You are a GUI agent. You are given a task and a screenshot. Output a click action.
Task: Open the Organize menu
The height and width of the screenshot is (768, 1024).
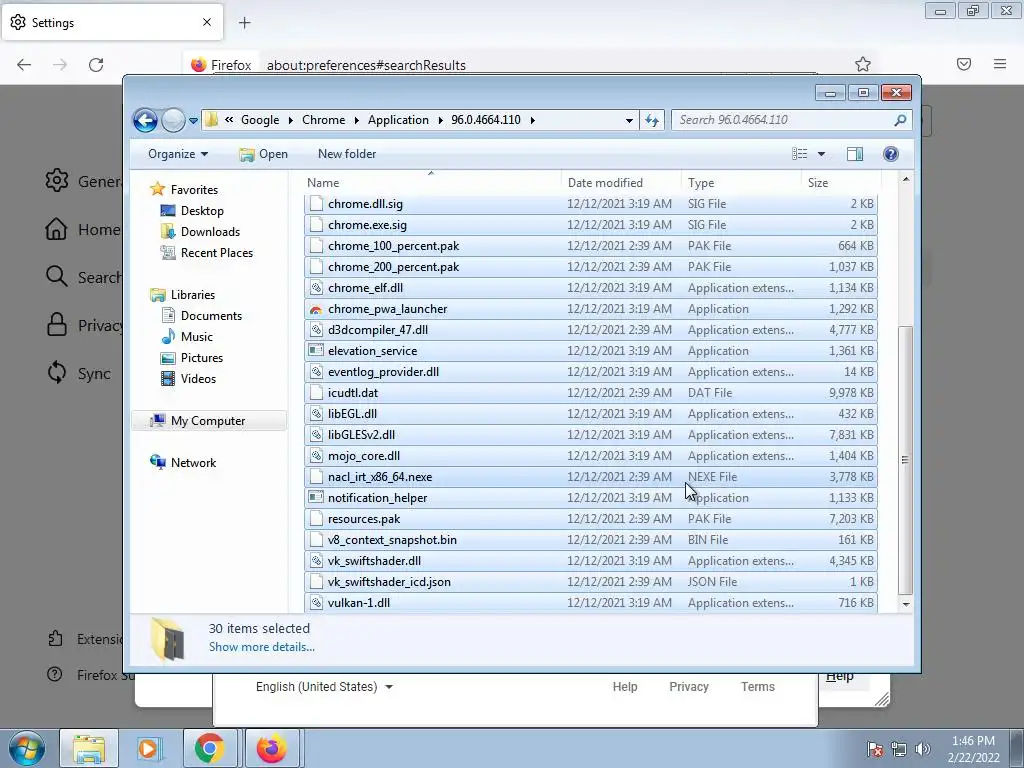click(x=178, y=154)
